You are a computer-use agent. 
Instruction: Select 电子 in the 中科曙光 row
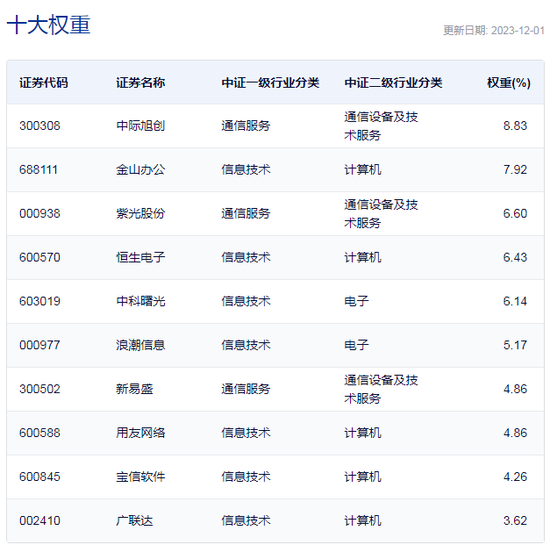tap(356, 301)
